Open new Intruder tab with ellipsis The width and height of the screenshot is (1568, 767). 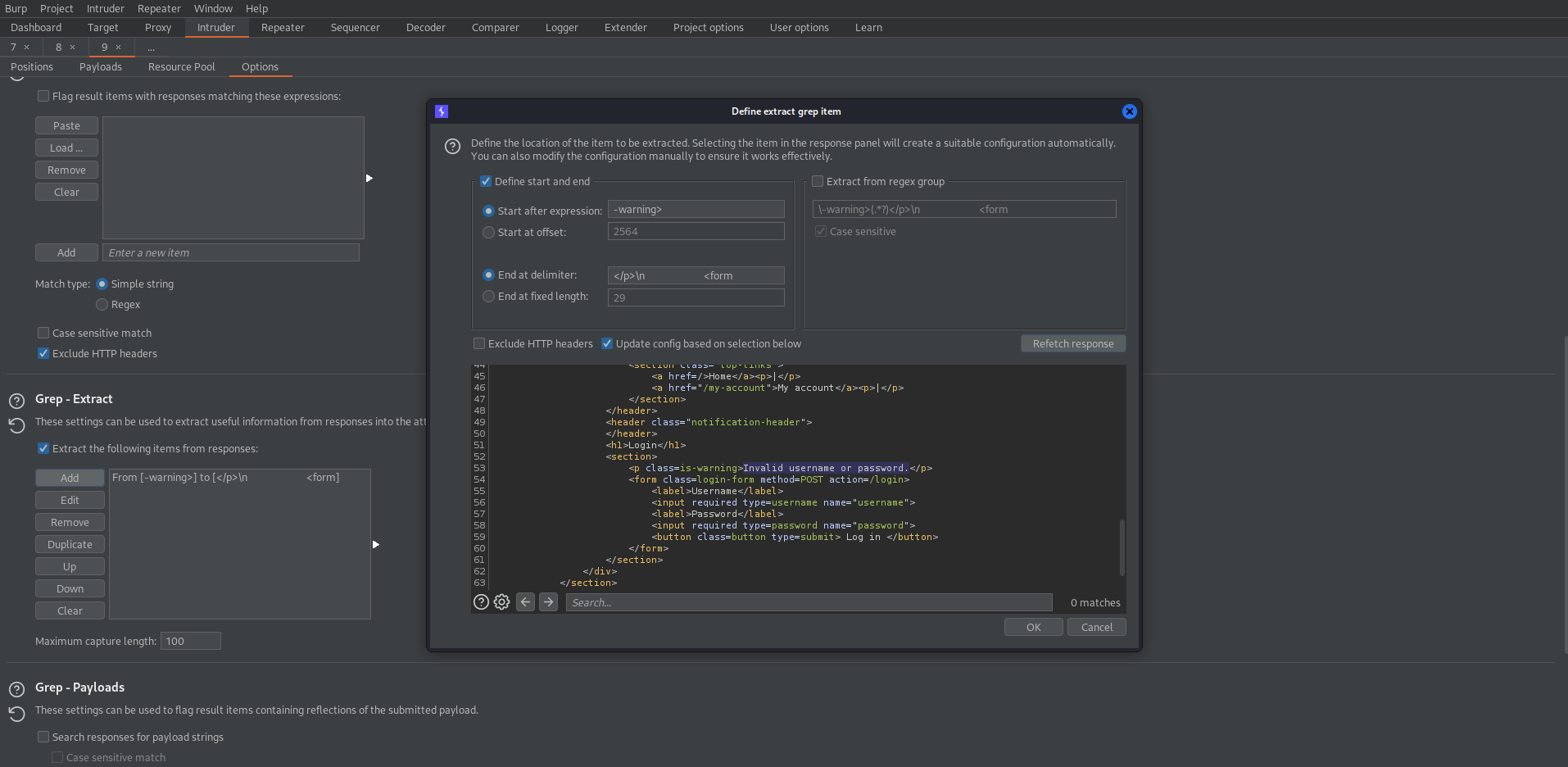pyautogui.click(x=151, y=48)
